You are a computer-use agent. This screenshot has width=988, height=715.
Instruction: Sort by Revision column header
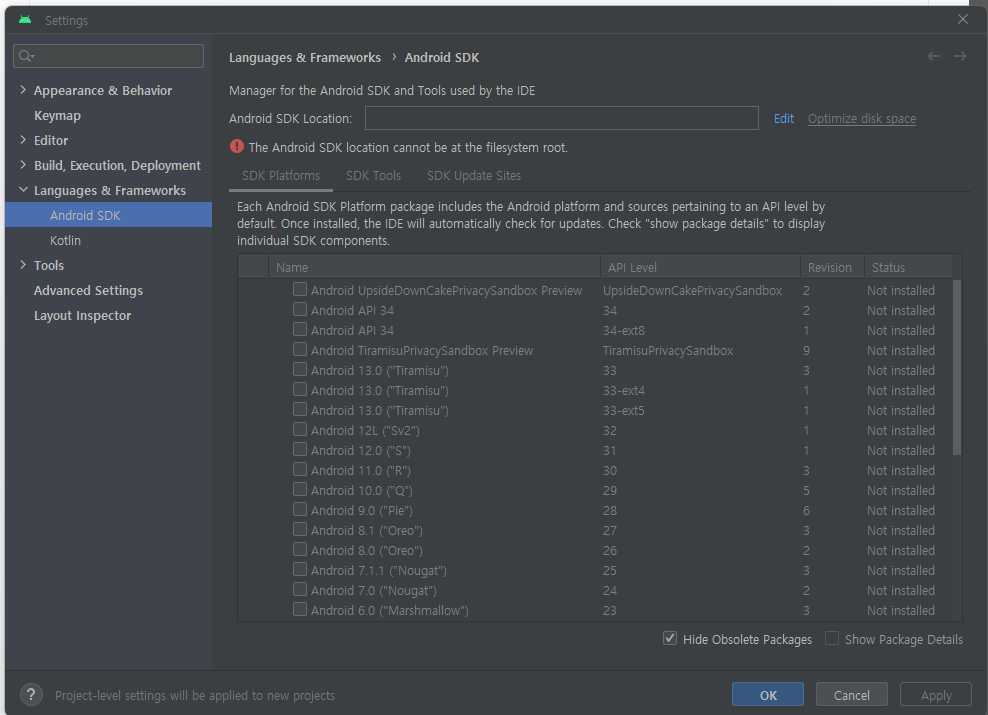(x=832, y=267)
